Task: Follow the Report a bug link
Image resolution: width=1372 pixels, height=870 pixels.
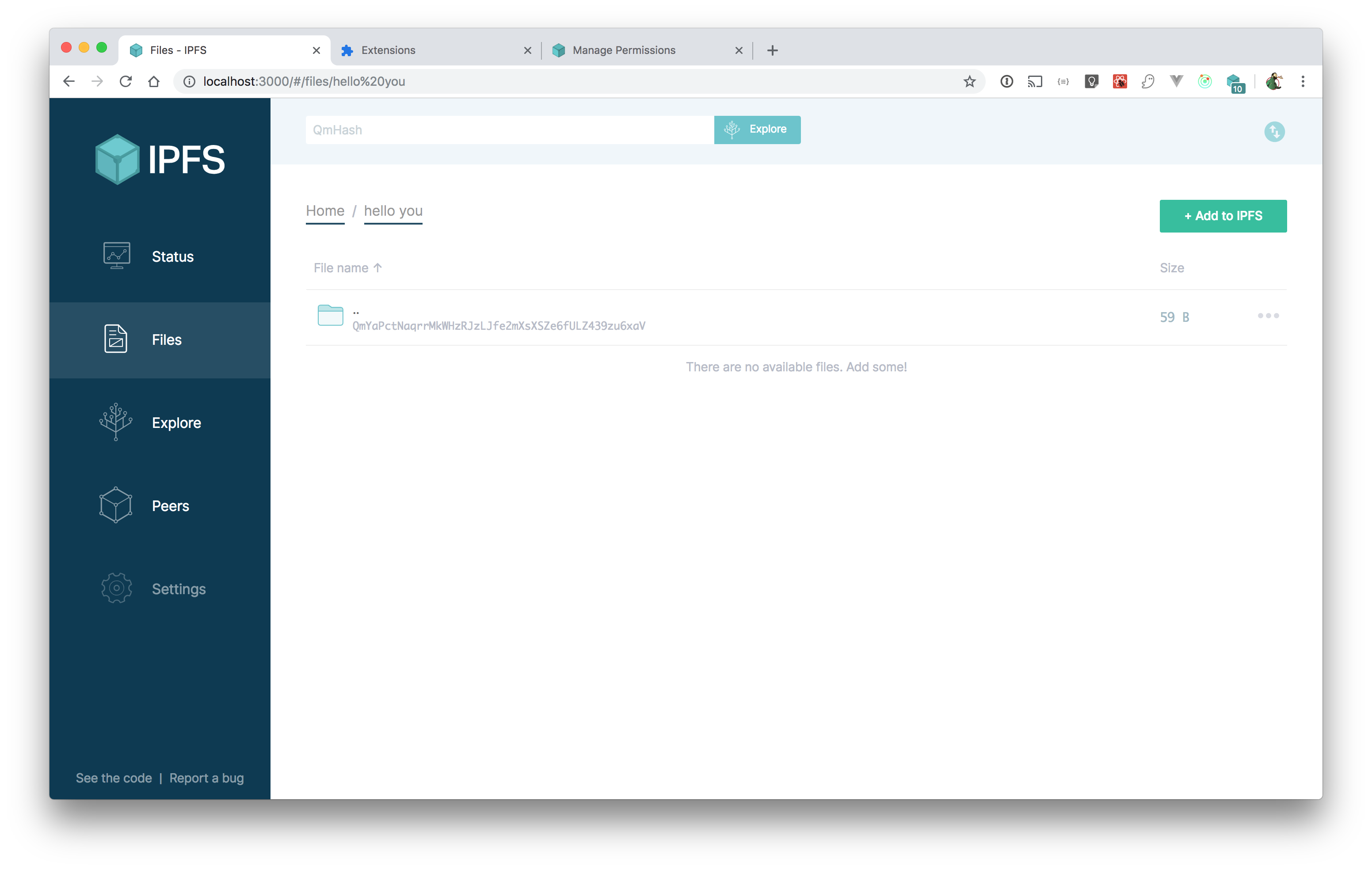Action: (206, 778)
